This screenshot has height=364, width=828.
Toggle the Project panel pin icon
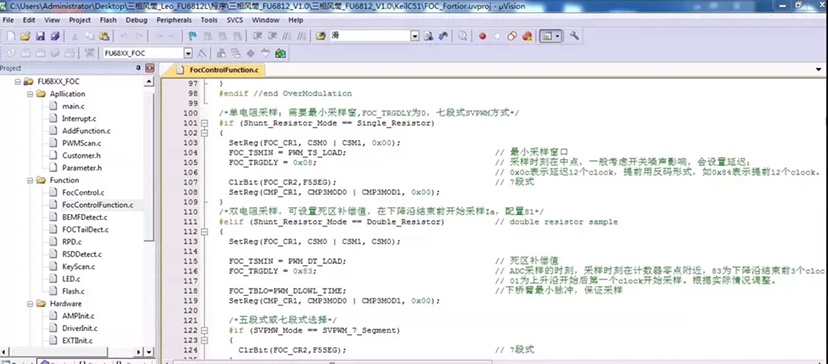(138, 68)
